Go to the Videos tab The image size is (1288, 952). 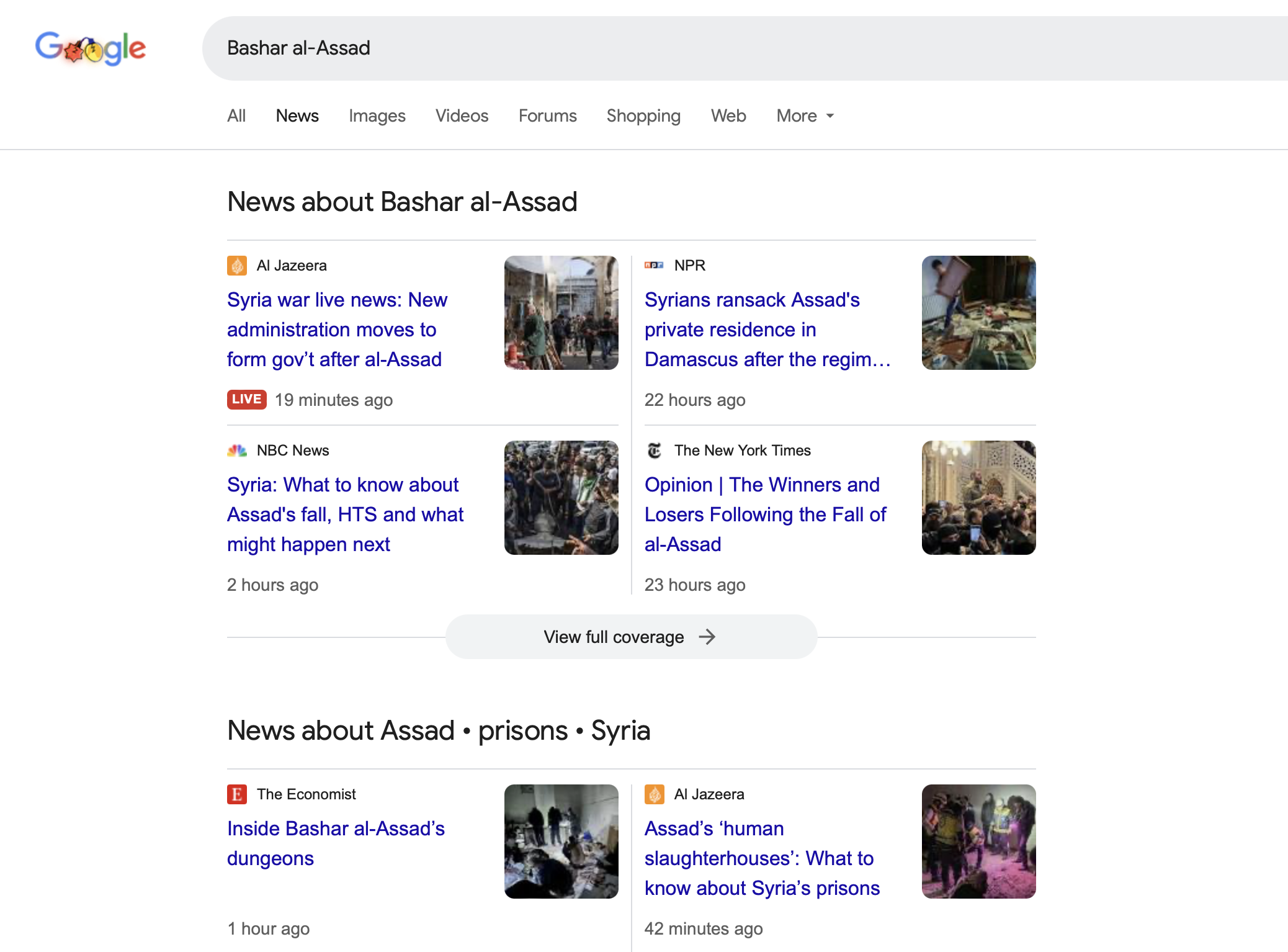(462, 115)
